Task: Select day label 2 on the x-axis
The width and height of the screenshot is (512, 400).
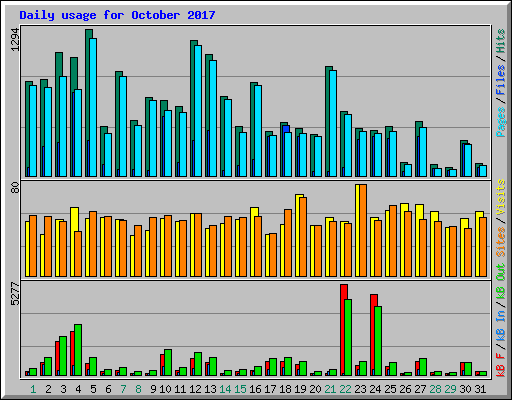Action: point(48,389)
